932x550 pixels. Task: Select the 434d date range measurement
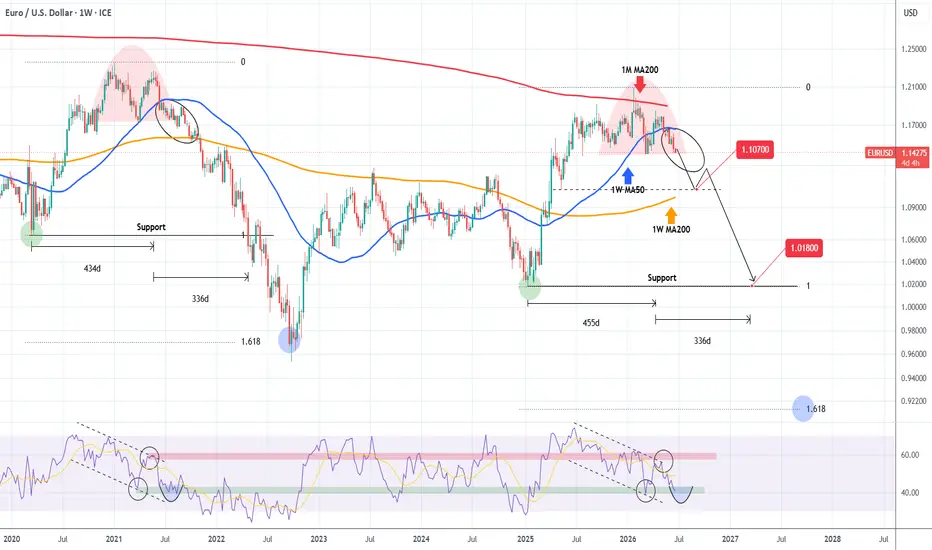pyautogui.click(x=92, y=269)
